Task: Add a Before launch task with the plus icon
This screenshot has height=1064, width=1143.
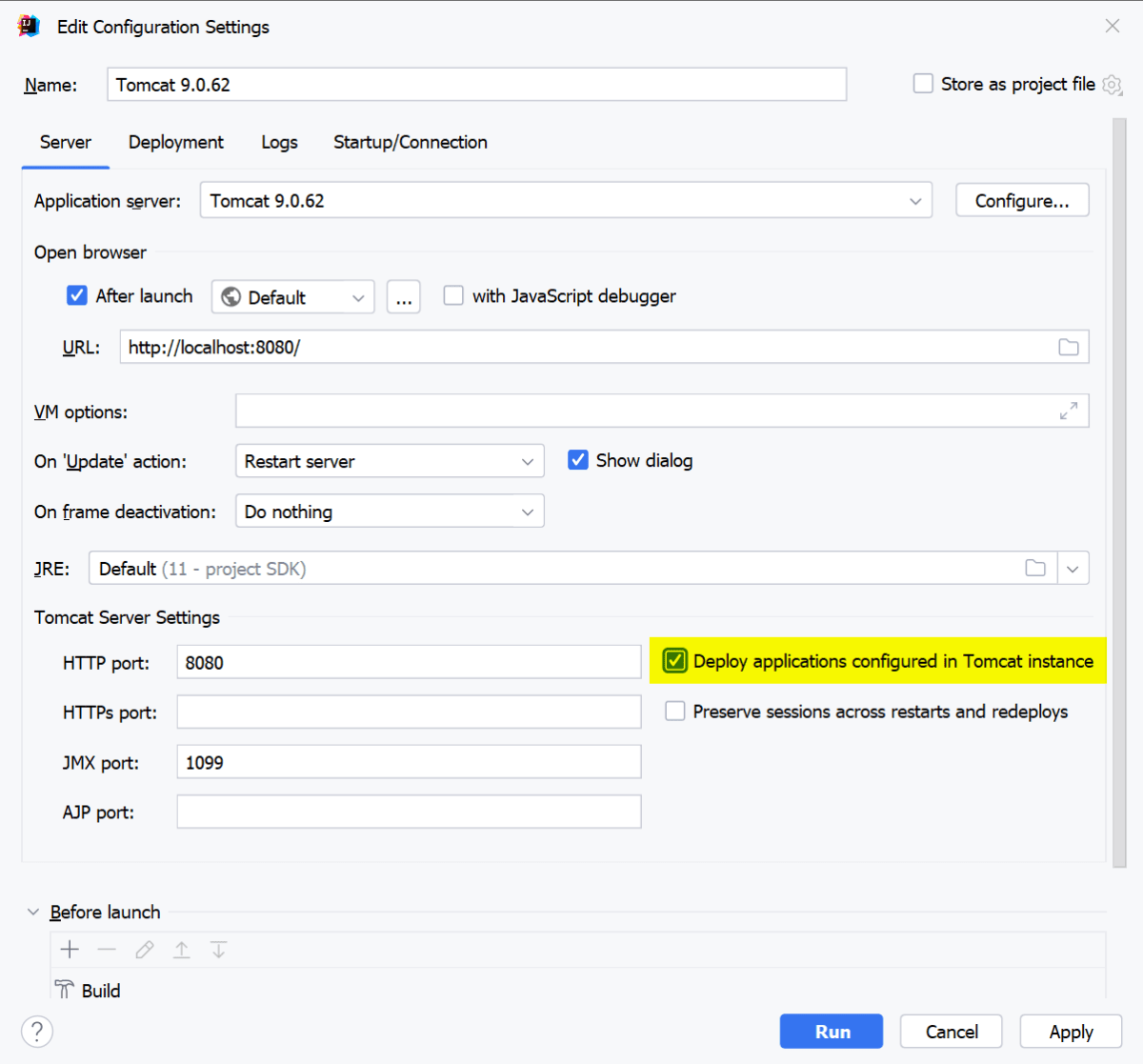Action: click(x=70, y=950)
